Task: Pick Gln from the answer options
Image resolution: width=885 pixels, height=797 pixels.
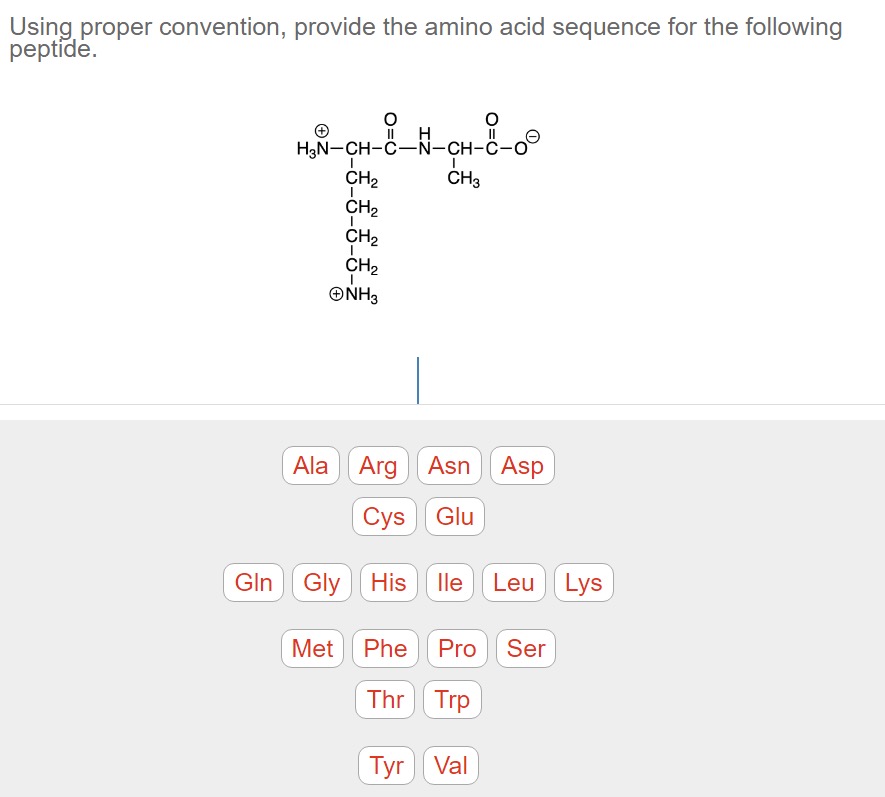Action: [253, 582]
